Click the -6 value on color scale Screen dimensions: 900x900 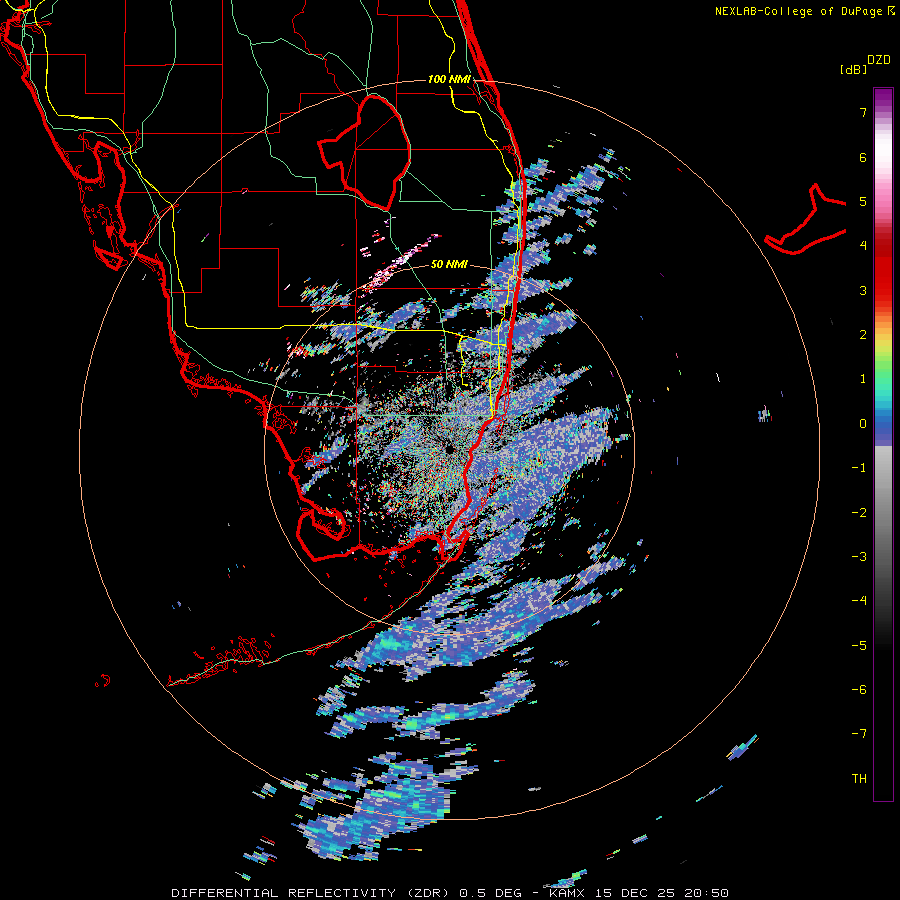click(859, 690)
